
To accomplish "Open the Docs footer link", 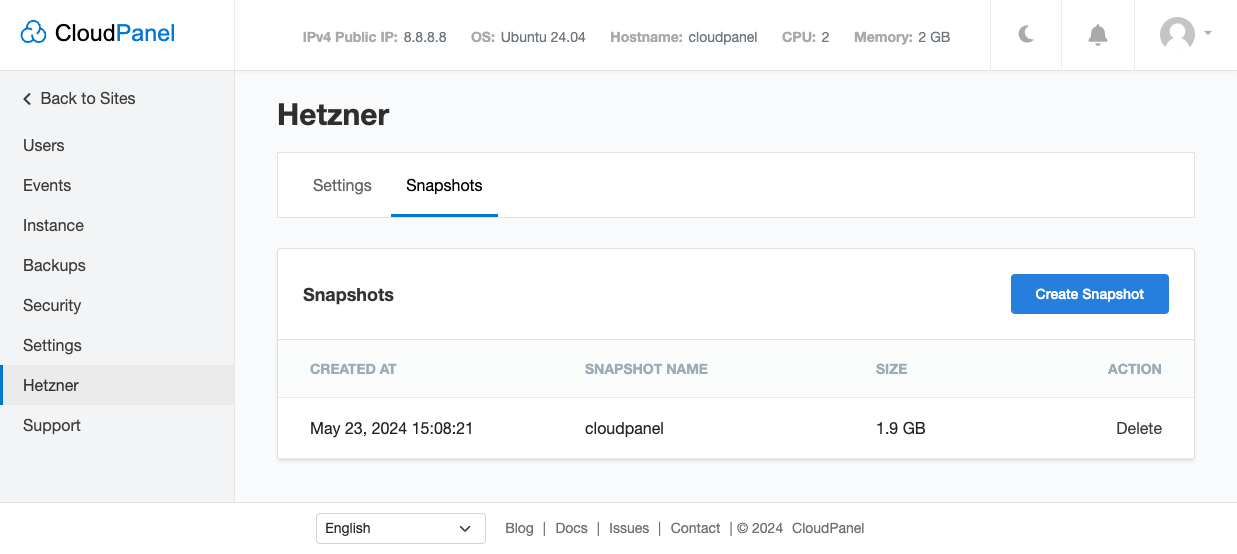I will pyautogui.click(x=571, y=528).
